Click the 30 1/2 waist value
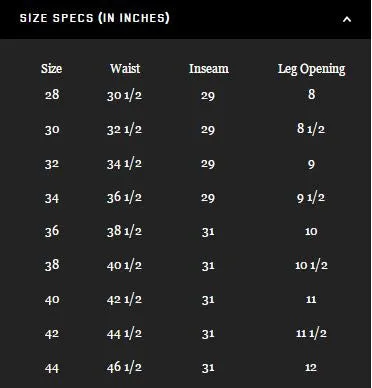The width and height of the screenshot is (372, 388). [x=124, y=96]
